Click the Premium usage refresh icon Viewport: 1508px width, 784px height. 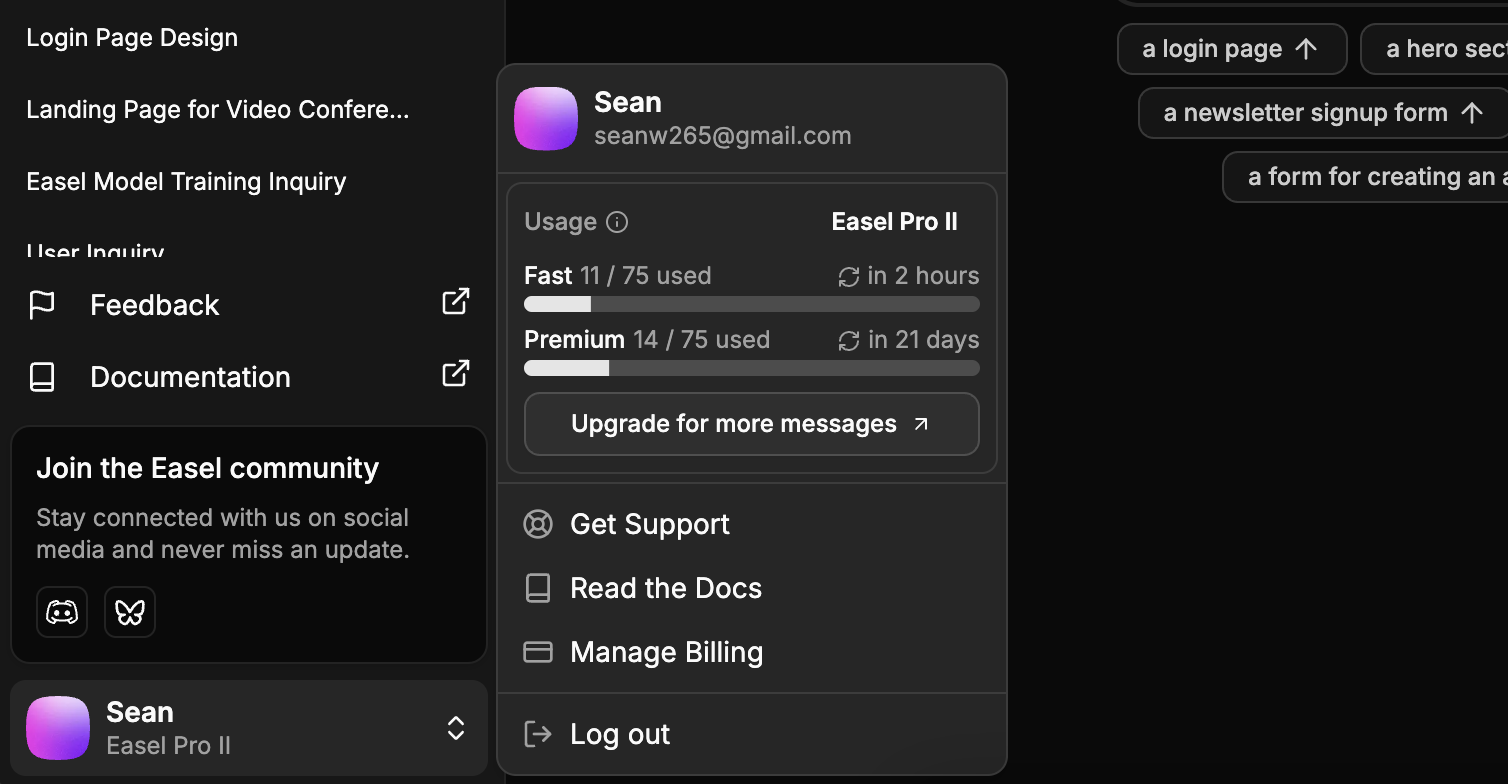tap(849, 340)
